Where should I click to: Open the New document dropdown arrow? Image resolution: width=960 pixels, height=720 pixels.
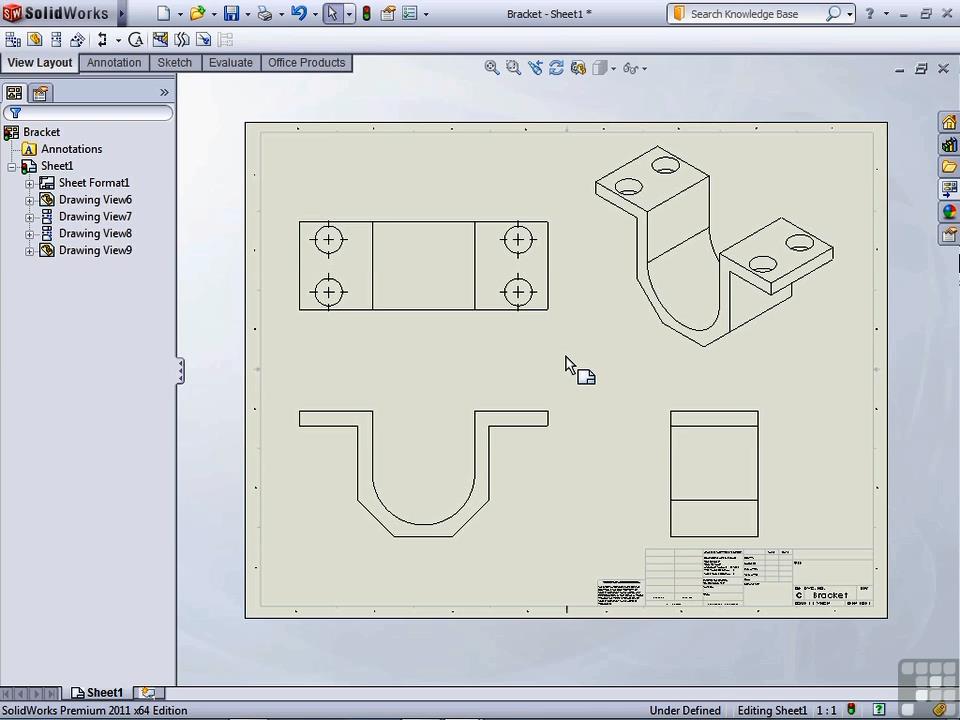point(180,14)
